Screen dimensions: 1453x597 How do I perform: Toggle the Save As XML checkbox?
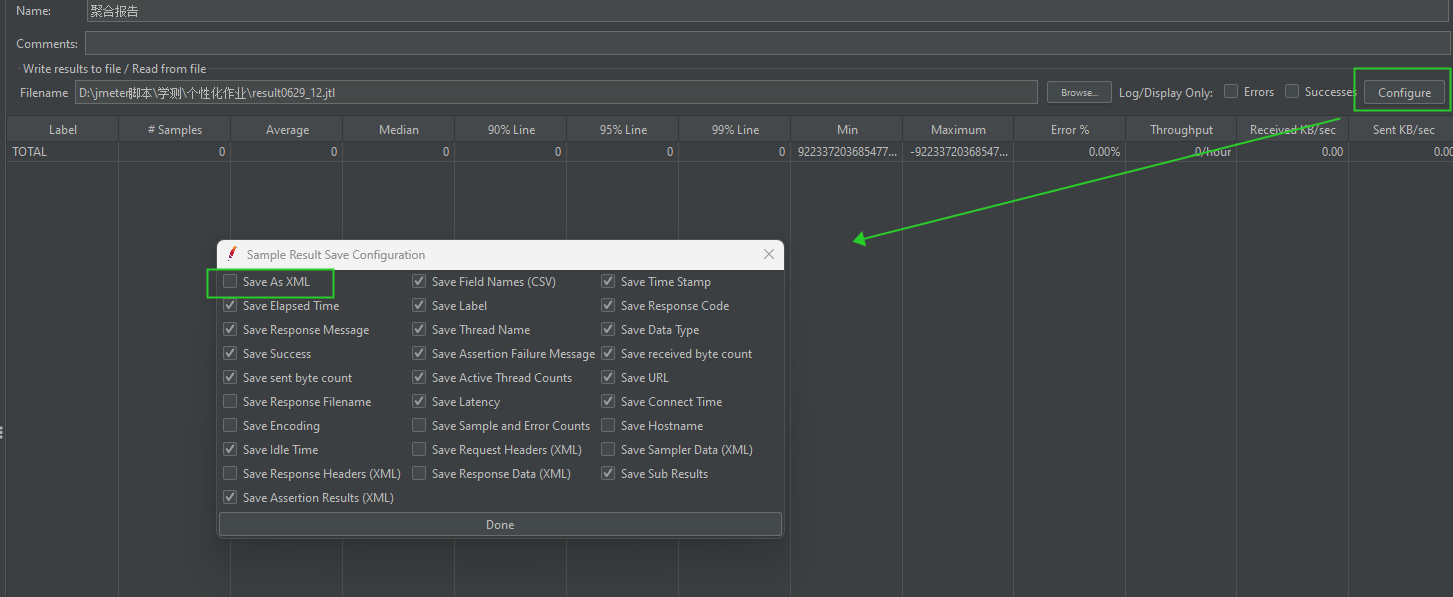(231, 282)
